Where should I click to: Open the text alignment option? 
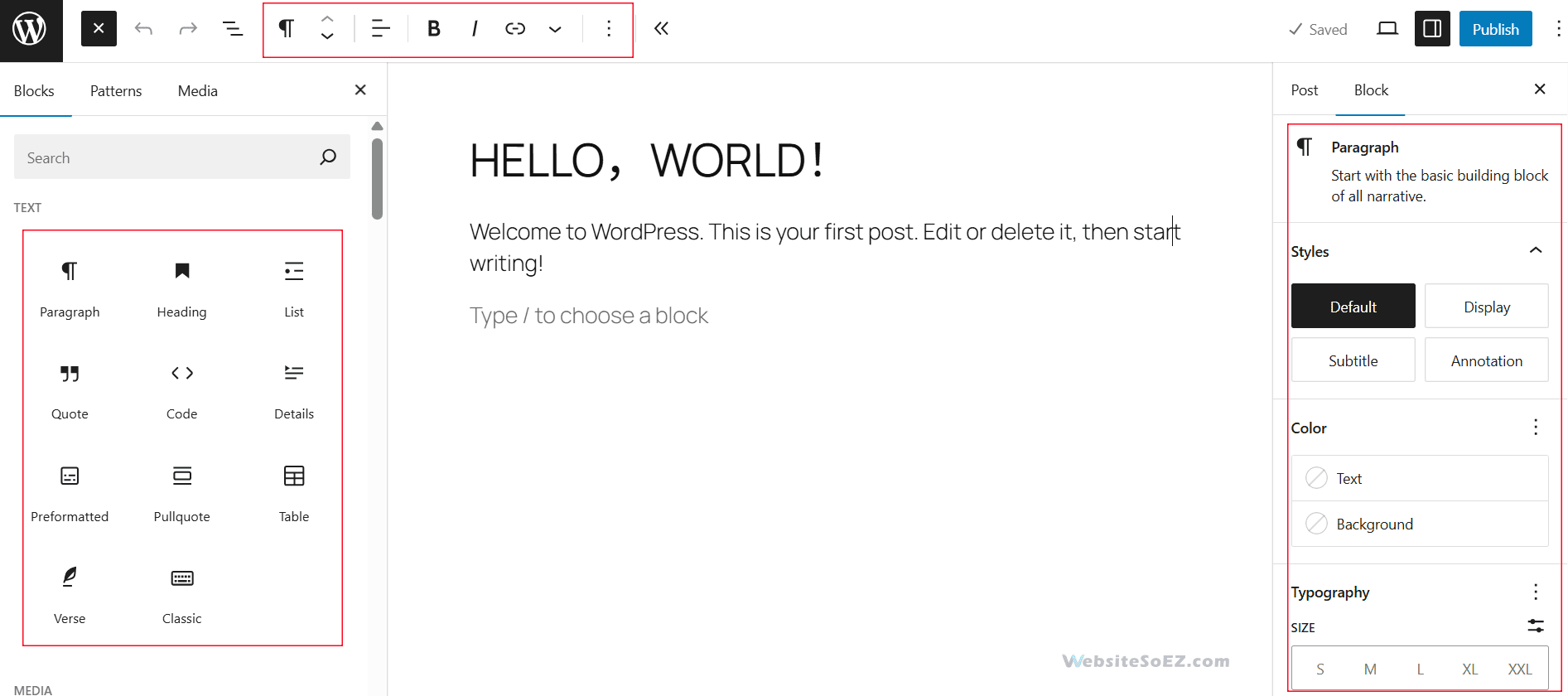click(380, 29)
